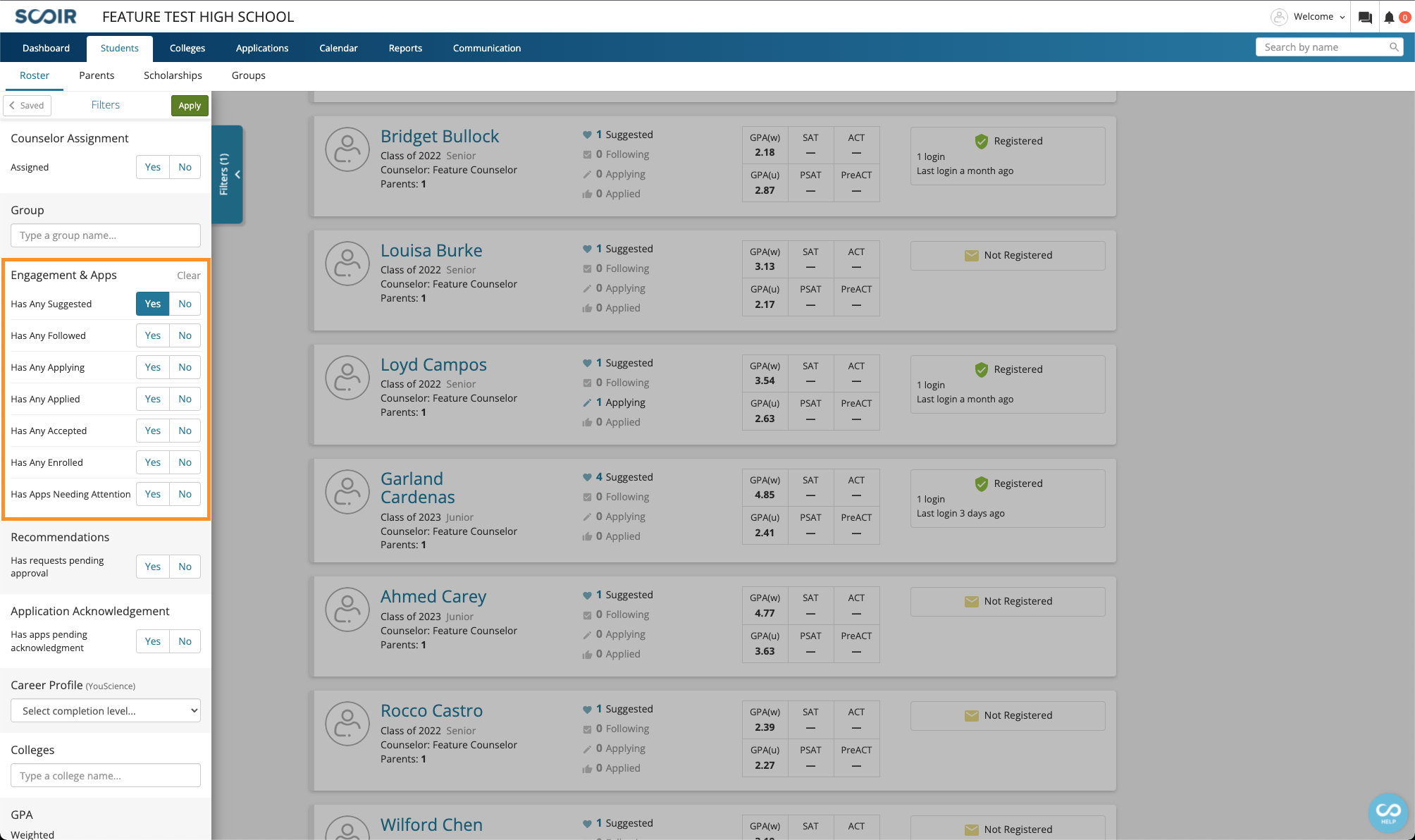Set Counselor Assigned to No
The image size is (1415, 840).
(x=185, y=167)
